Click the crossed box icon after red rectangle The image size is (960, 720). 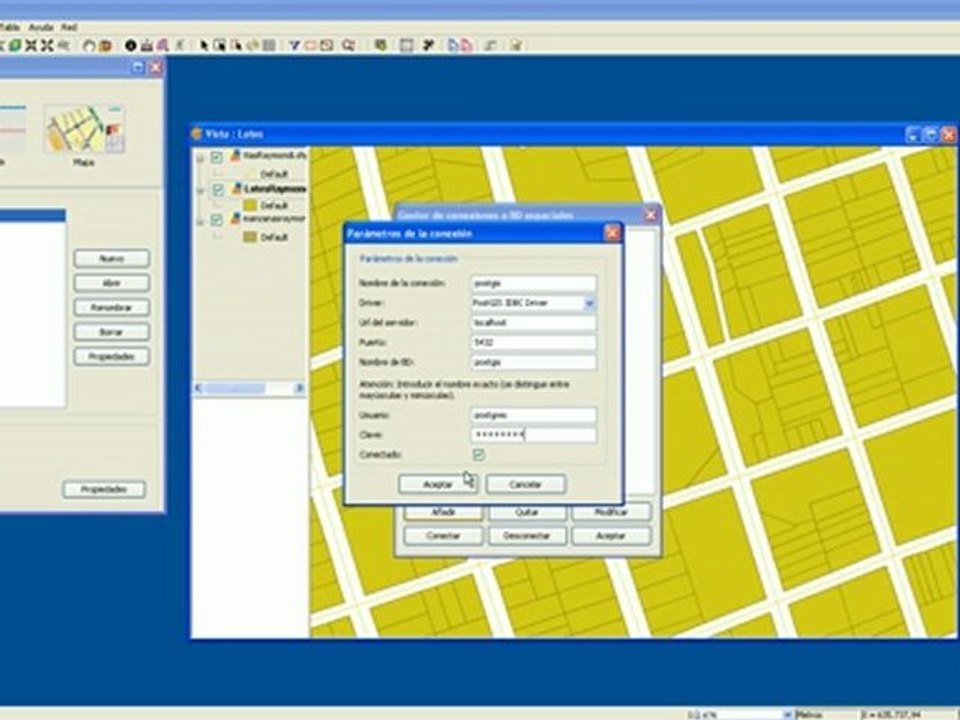click(327, 45)
